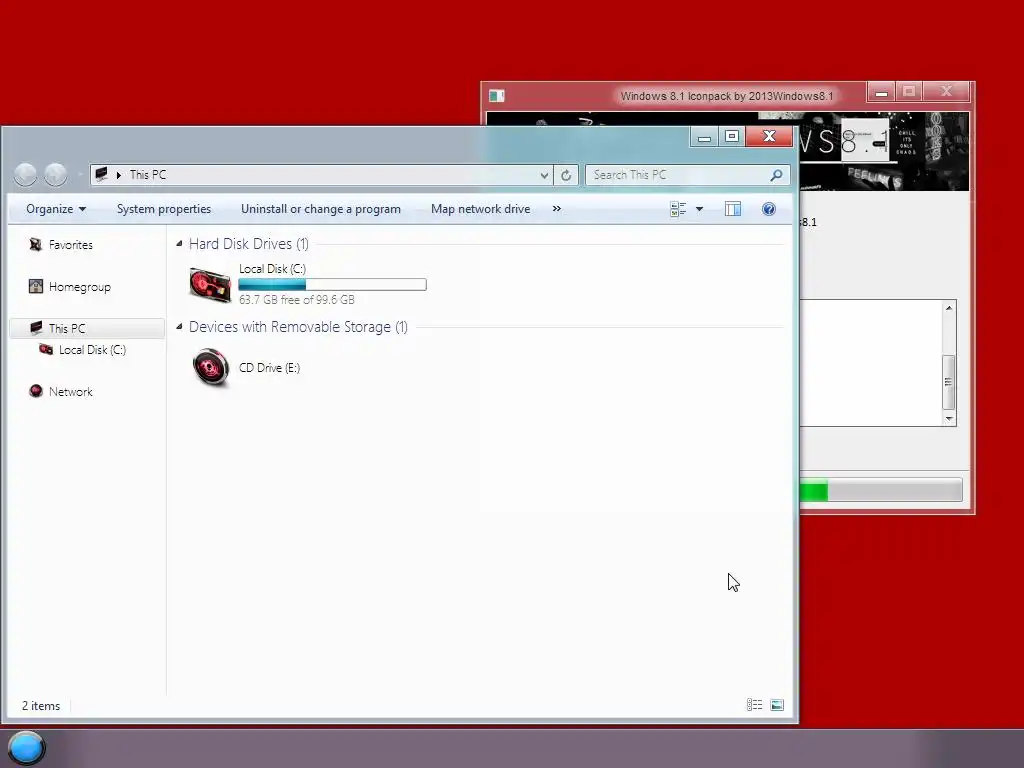Click the installer log scrollbar thumb

point(949,381)
